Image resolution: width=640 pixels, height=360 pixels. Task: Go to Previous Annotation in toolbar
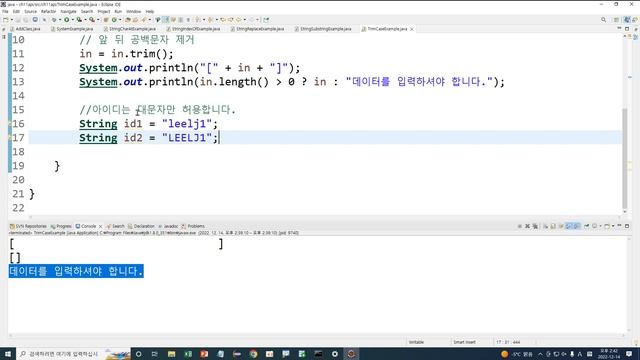tap(211, 20)
